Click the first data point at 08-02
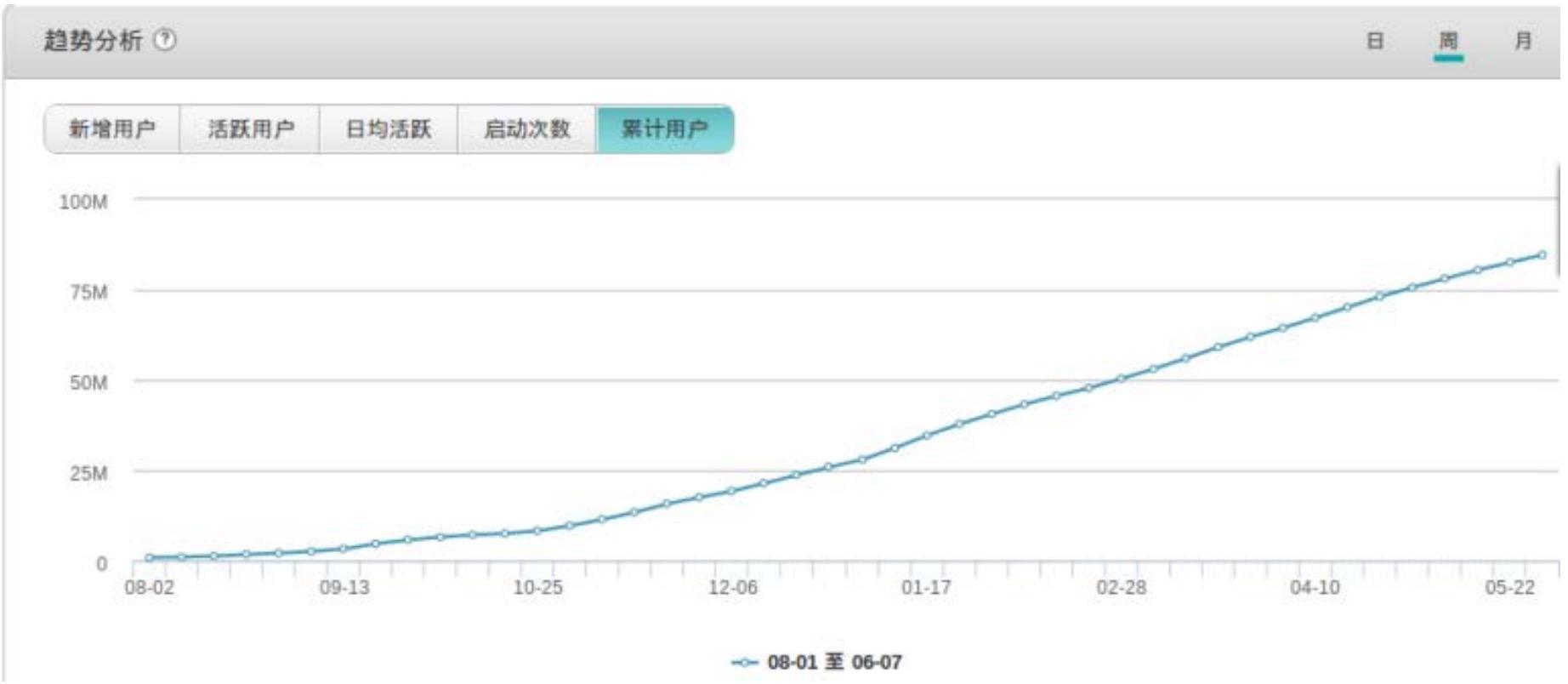The height and width of the screenshot is (684, 1568). pyautogui.click(x=149, y=558)
